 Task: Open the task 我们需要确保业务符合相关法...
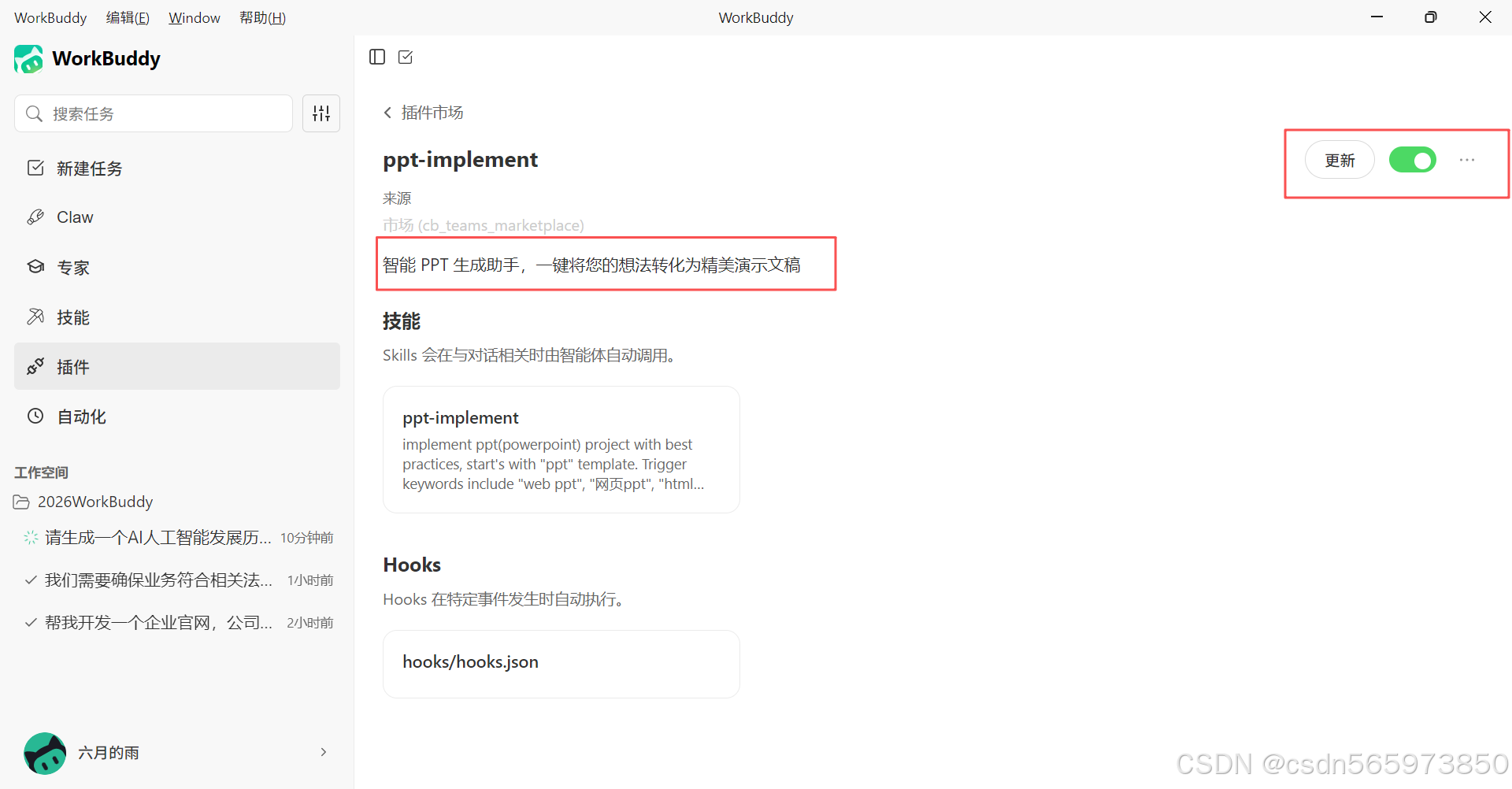coord(177,580)
